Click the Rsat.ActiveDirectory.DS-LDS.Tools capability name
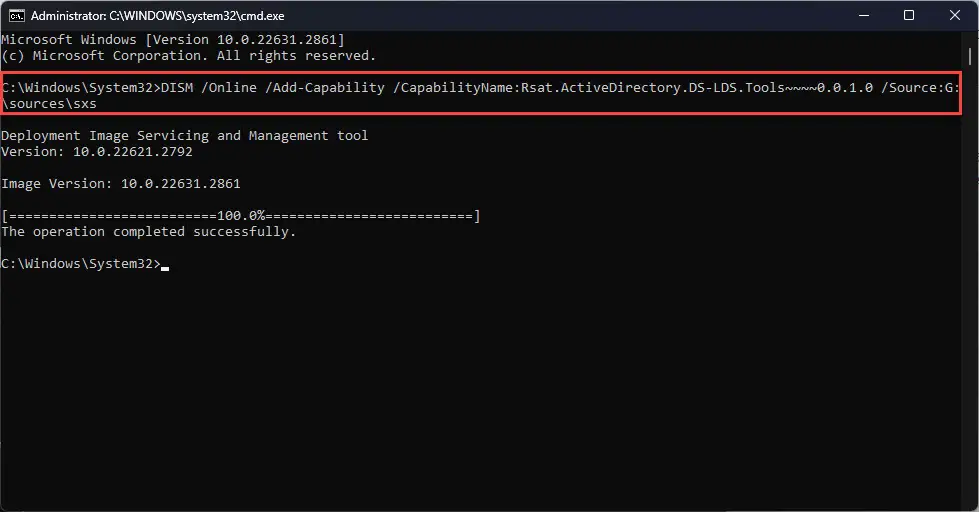979x512 pixels. point(652,87)
